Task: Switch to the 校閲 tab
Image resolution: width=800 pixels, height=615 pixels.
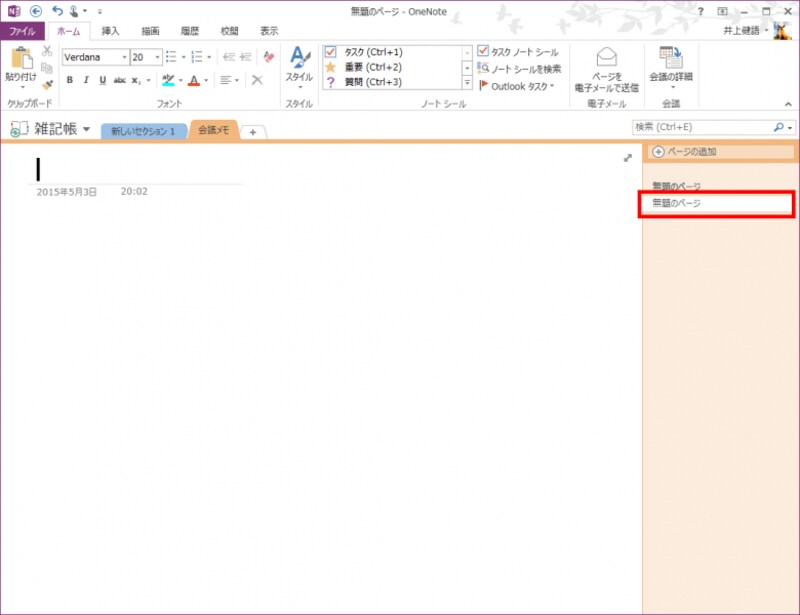Action: pos(230,31)
